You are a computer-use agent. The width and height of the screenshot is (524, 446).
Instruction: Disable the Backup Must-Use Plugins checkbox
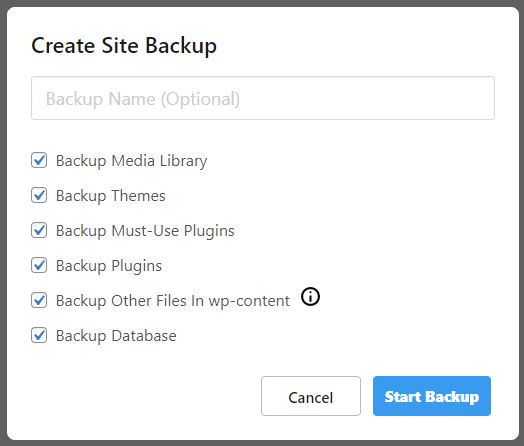[39, 230]
